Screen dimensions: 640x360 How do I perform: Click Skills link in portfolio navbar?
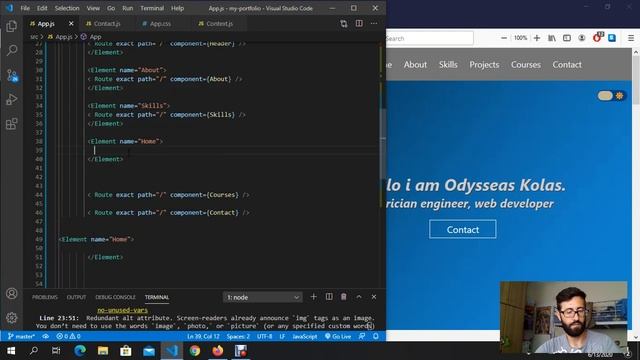point(448,64)
